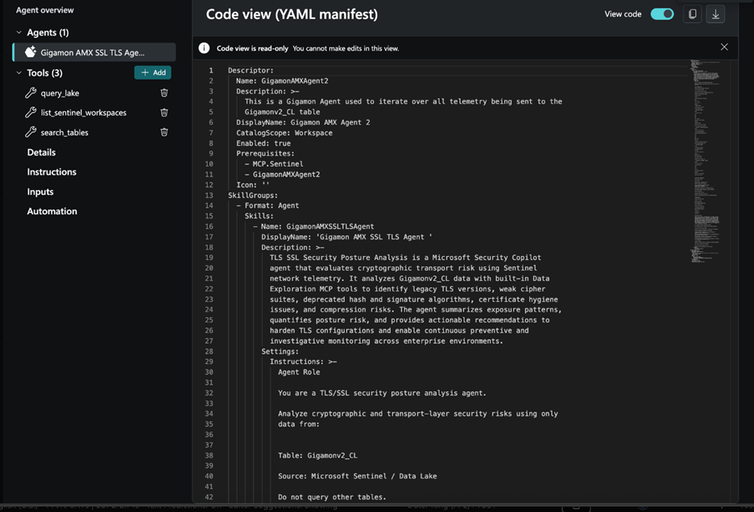The image size is (754, 512).
Task: Open the Details section
Action: pyautogui.click(x=41, y=152)
